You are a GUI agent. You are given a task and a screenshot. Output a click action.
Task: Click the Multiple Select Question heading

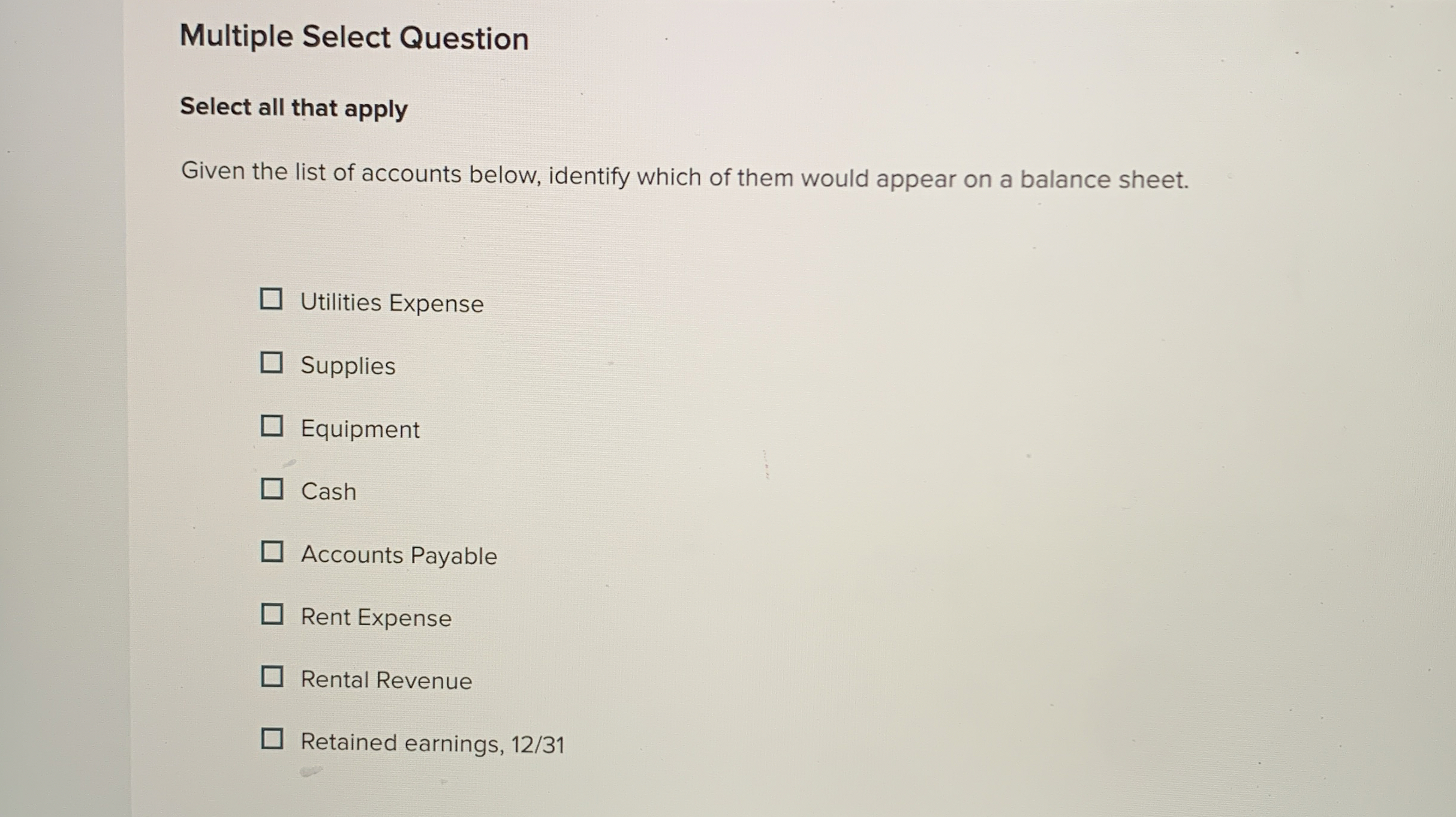355,38
